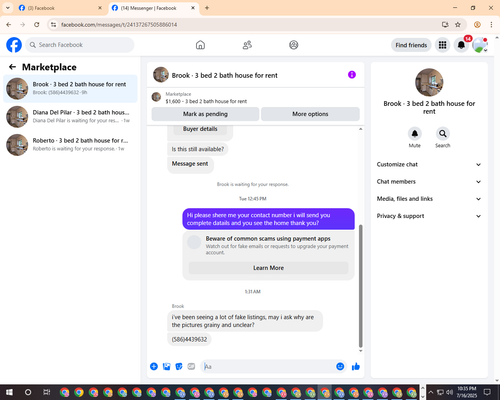Image resolution: width=500 pixels, height=400 pixels.
Task: Open the Groups icon in top navigation
Action: (x=294, y=45)
